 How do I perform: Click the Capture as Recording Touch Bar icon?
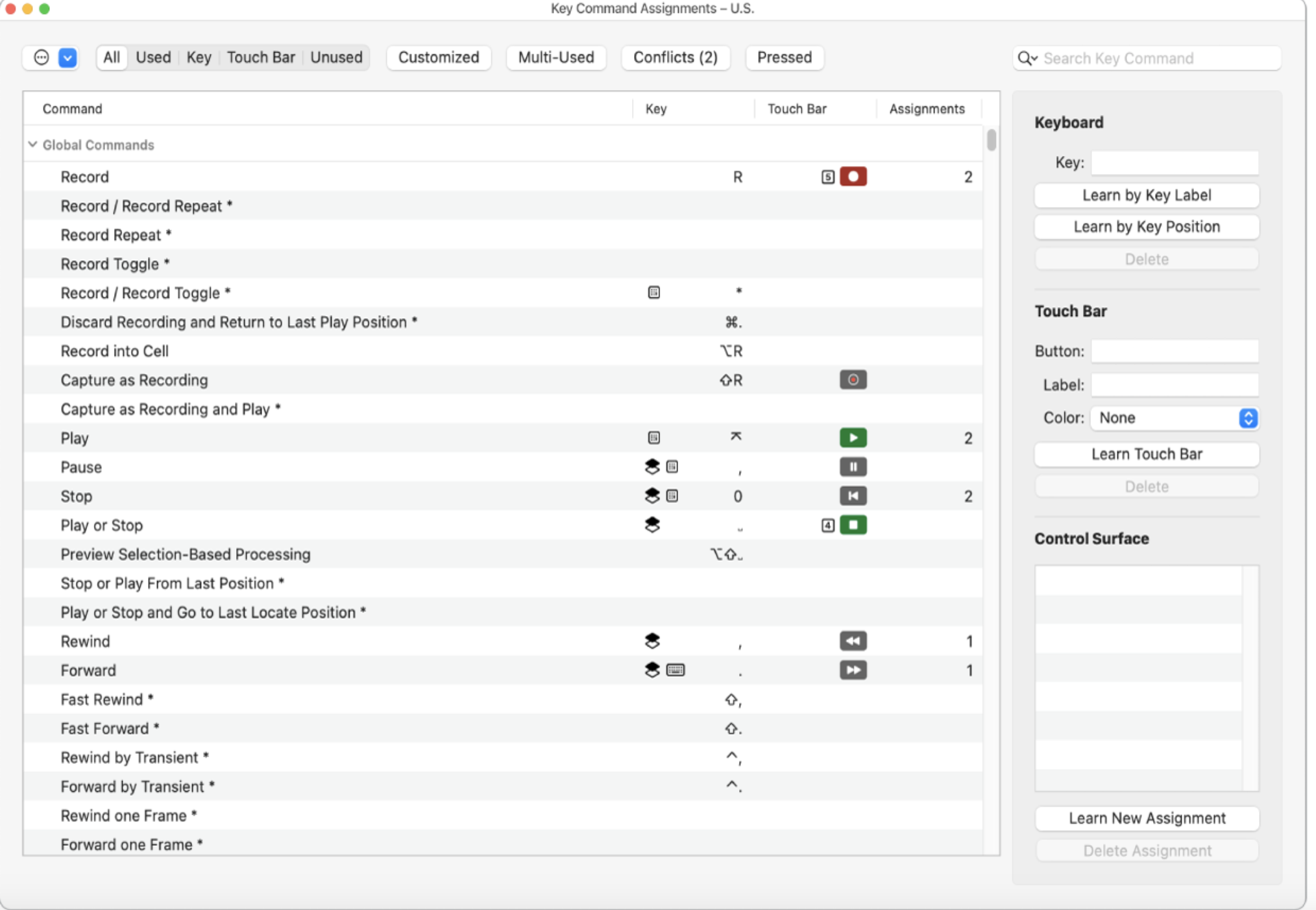click(x=853, y=380)
